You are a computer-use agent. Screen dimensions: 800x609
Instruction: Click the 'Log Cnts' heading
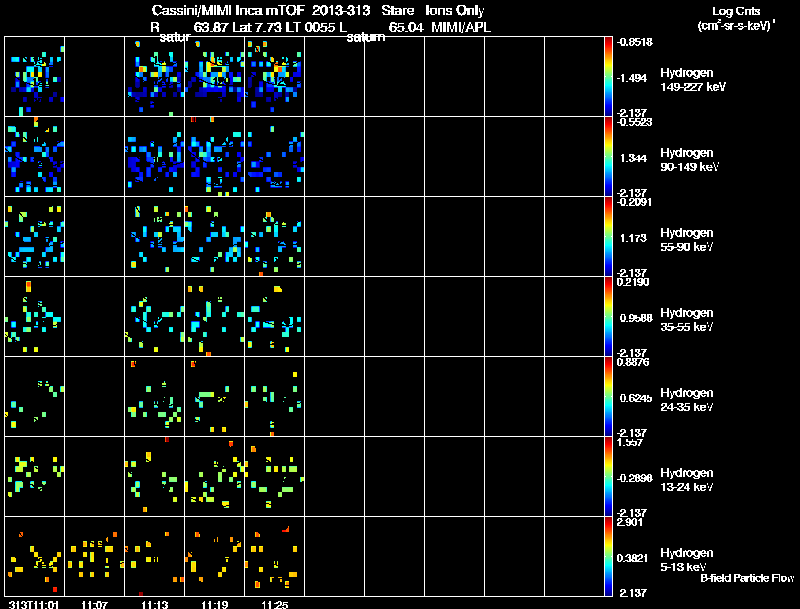pos(736,11)
